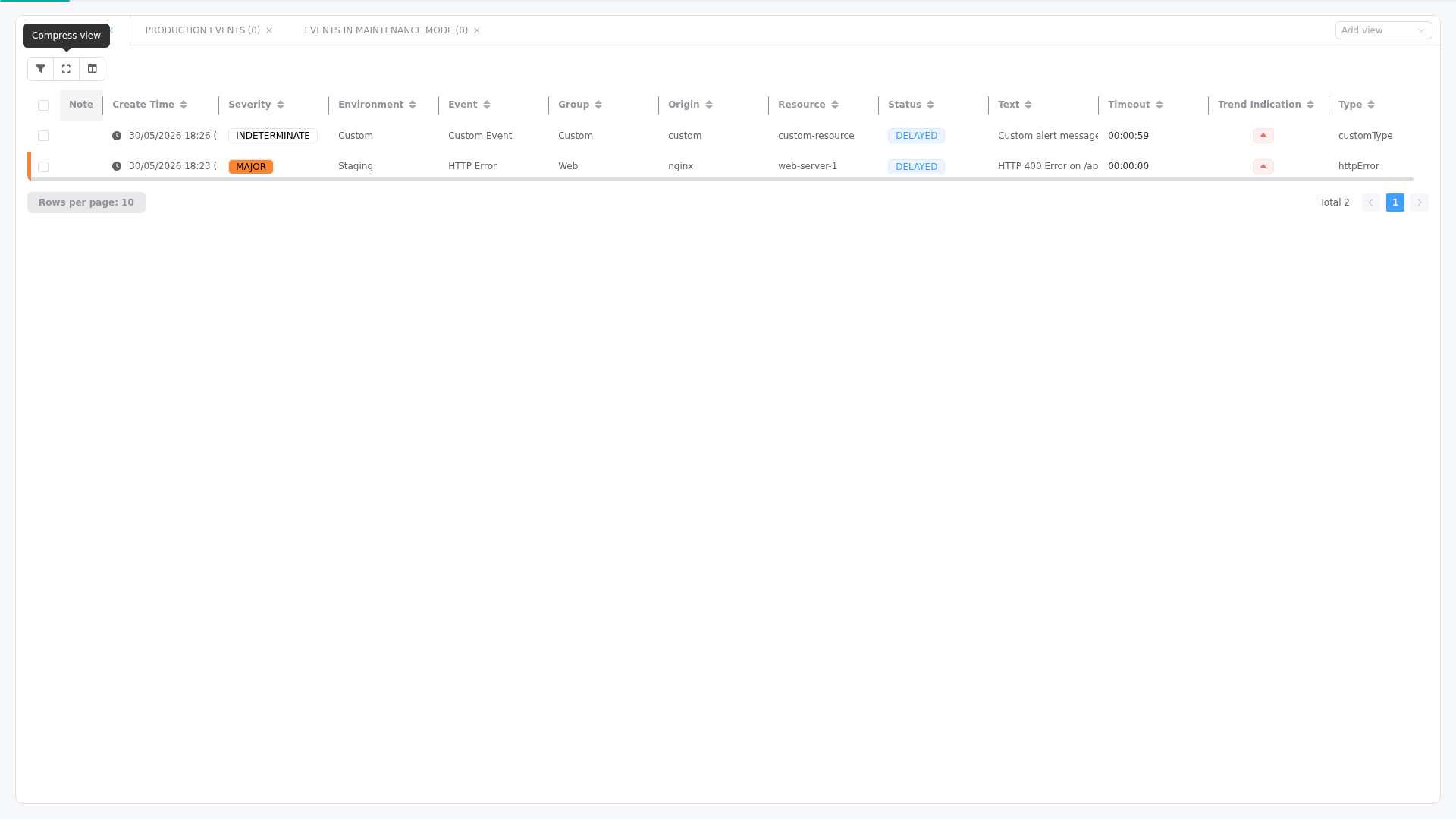Open Rows per page selector
Screen dimensions: 1456x819
[x=86, y=202]
